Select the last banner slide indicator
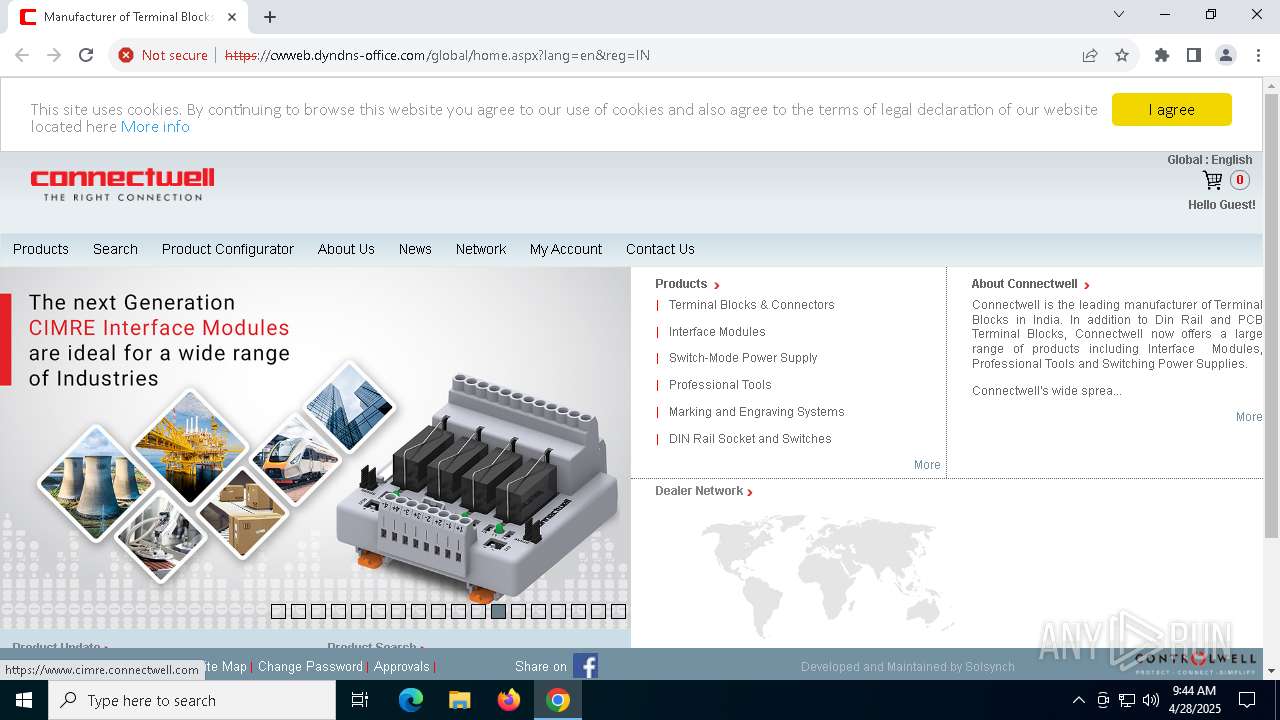 pyautogui.click(x=618, y=611)
